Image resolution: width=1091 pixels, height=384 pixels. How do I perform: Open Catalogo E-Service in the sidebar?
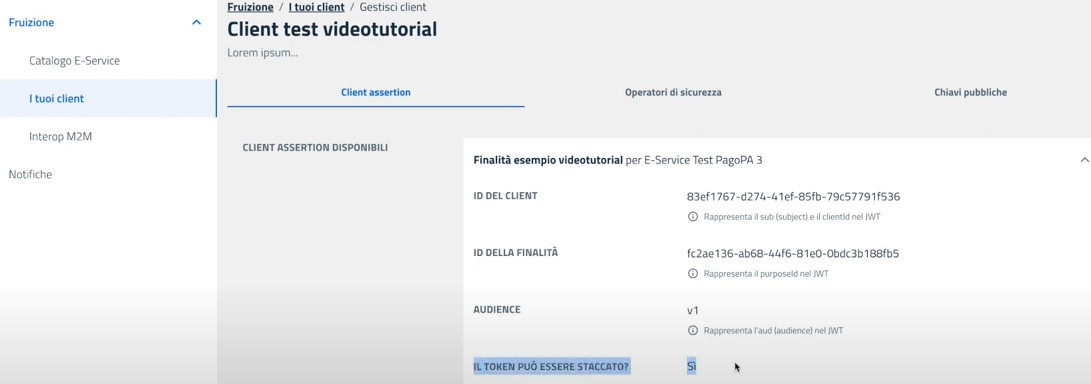(74, 61)
